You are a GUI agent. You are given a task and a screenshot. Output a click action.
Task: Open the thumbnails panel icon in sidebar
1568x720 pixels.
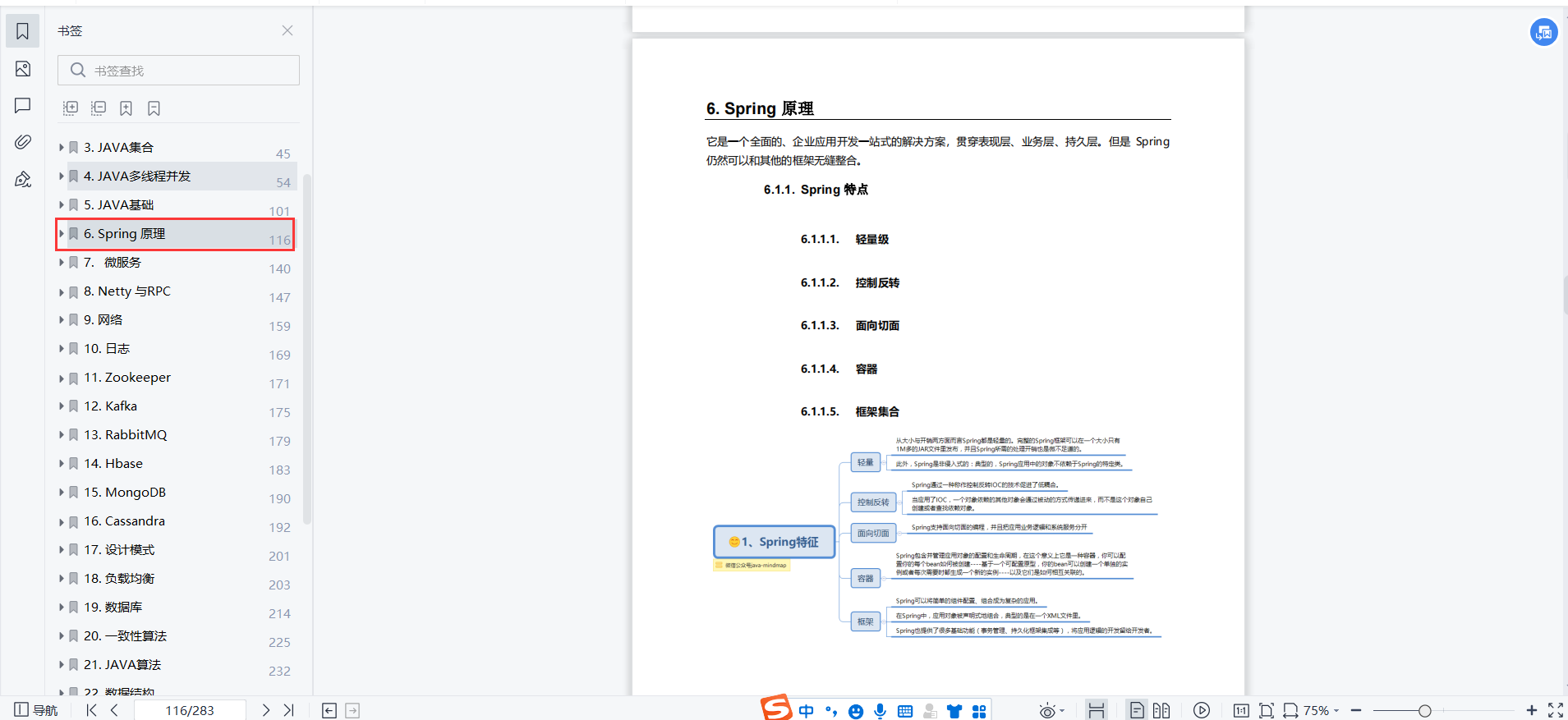pyautogui.click(x=23, y=69)
